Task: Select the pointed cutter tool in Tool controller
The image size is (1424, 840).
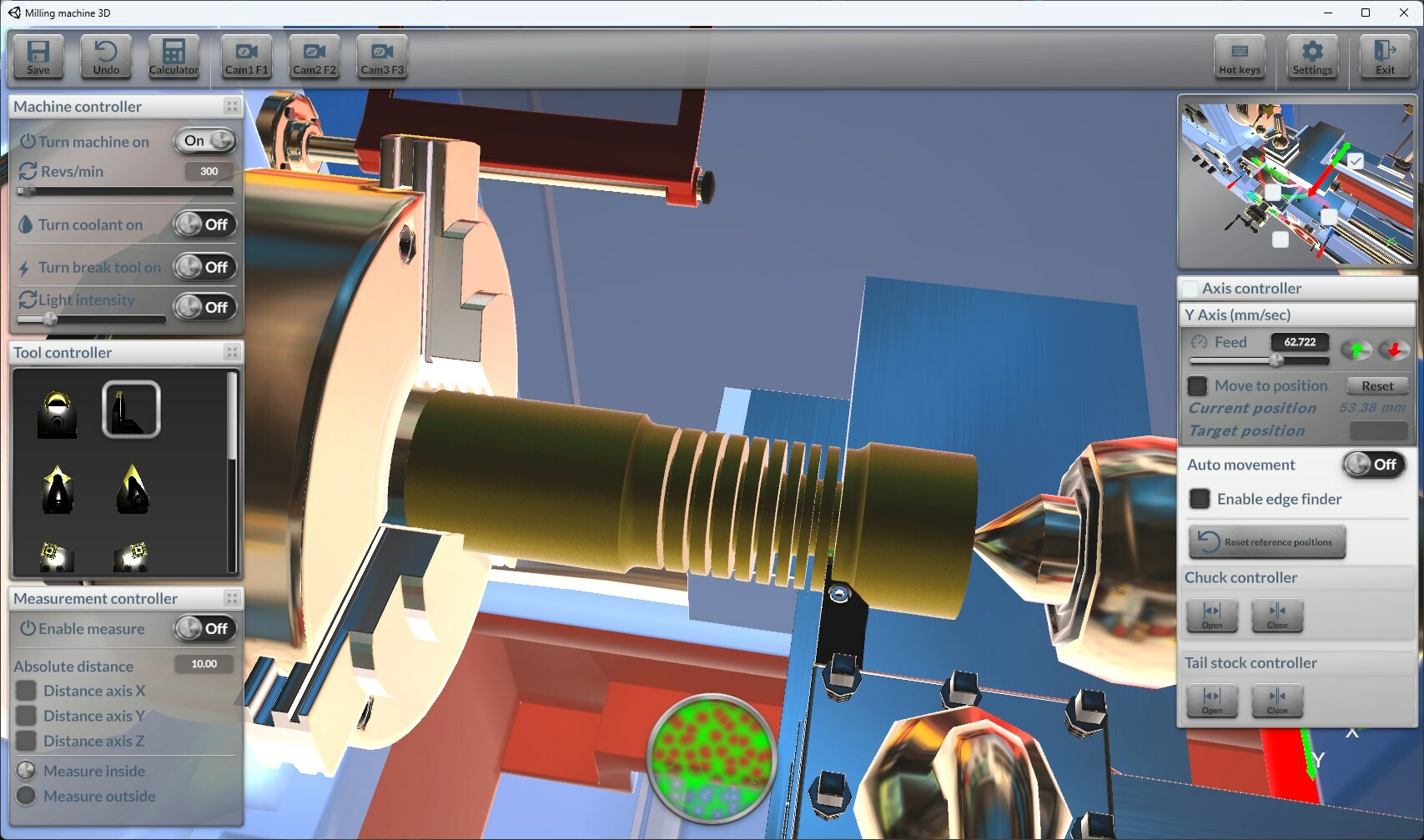Action: tap(55, 490)
